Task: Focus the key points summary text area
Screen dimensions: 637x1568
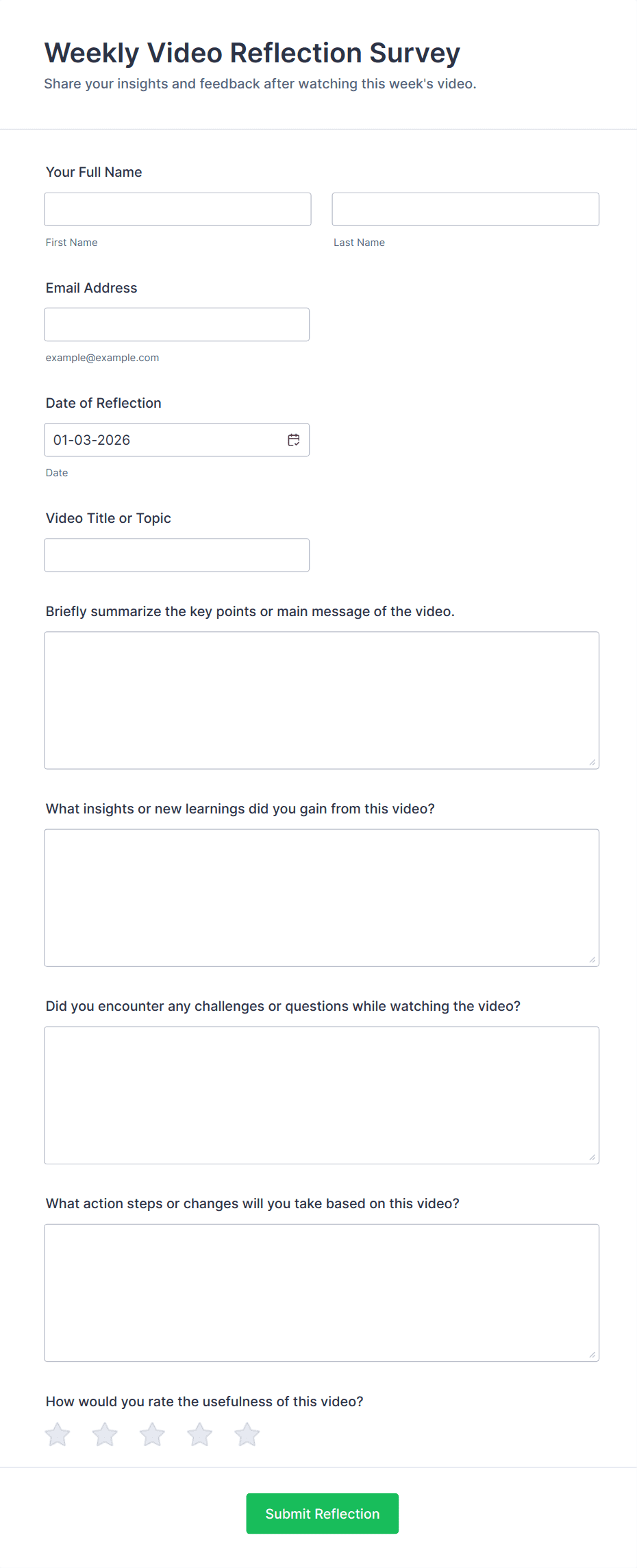Action: [321, 699]
